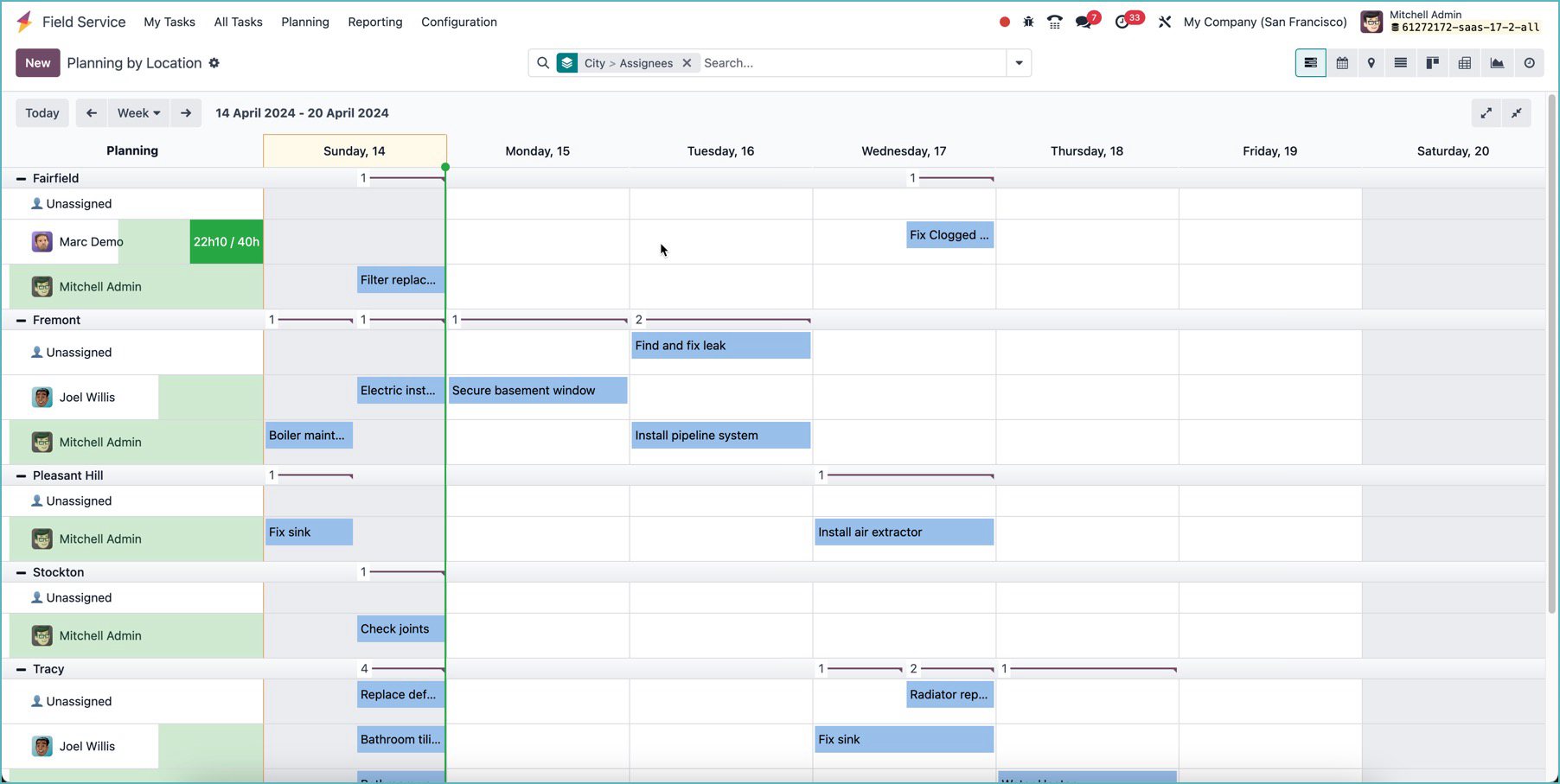The image size is (1560, 784).
Task: Switch to the Graph view
Action: click(x=1497, y=63)
